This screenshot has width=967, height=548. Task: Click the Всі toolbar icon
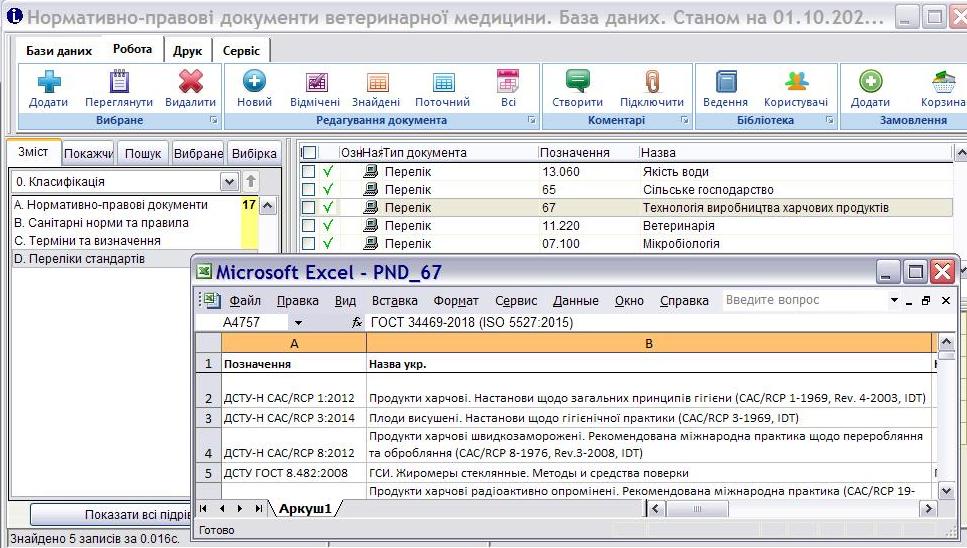(508, 81)
